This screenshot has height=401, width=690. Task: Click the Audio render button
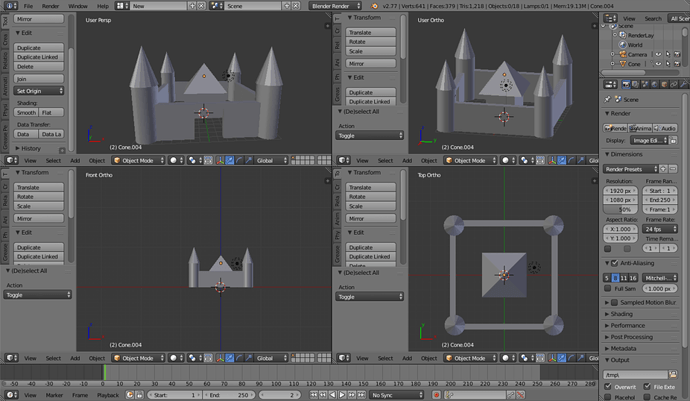pos(666,128)
